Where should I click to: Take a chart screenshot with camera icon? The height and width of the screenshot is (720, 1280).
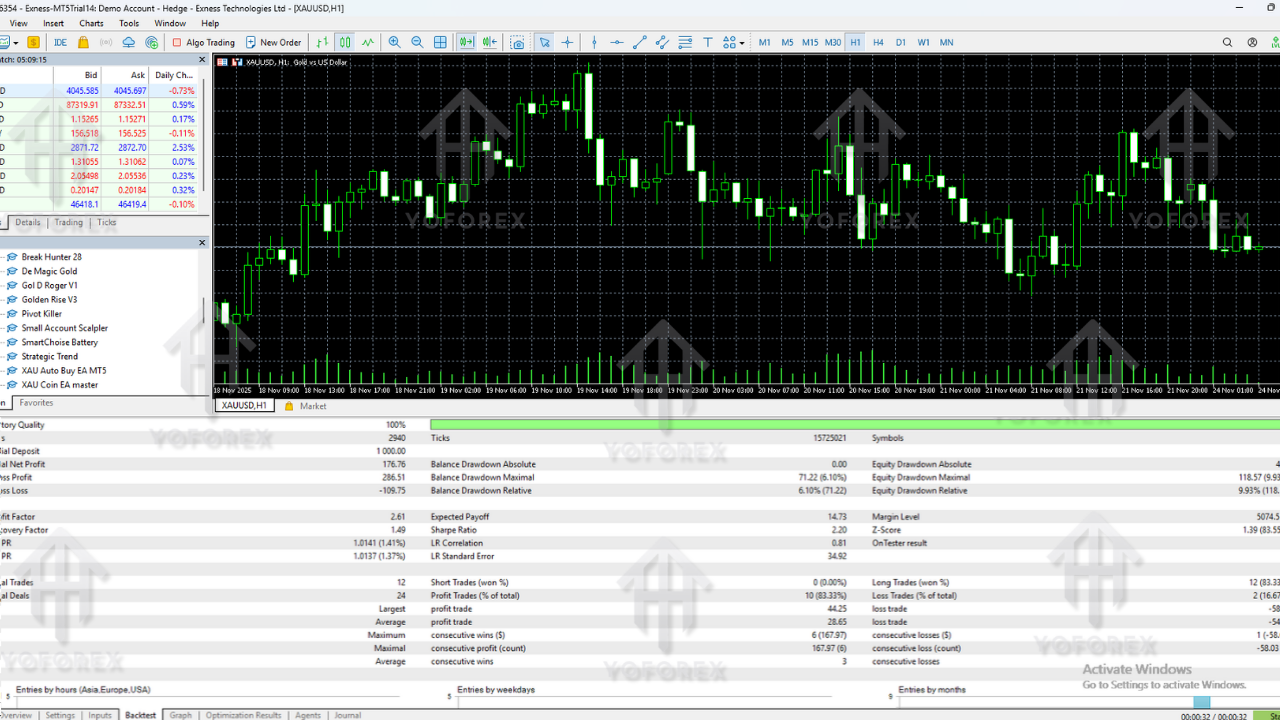(517, 43)
